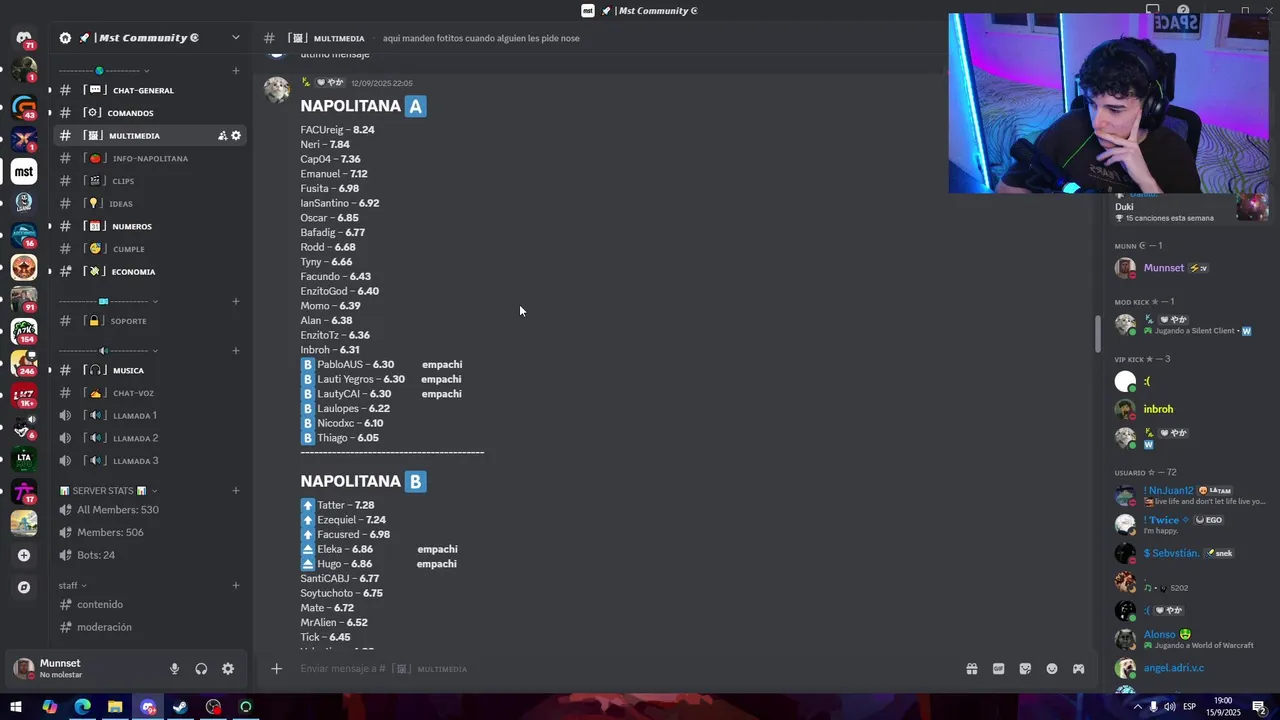Open the sticker picker

(x=1025, y=669)
